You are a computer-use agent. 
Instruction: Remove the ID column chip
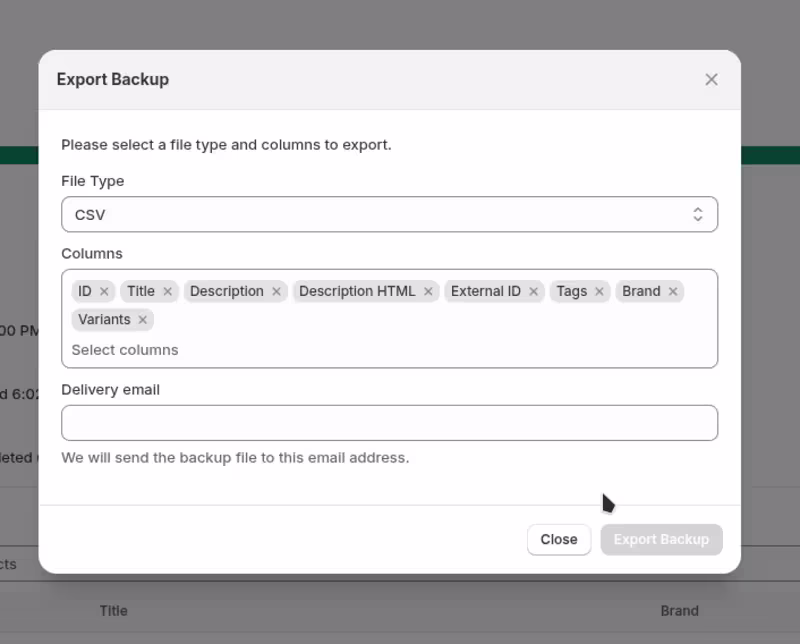pos(106,291)
